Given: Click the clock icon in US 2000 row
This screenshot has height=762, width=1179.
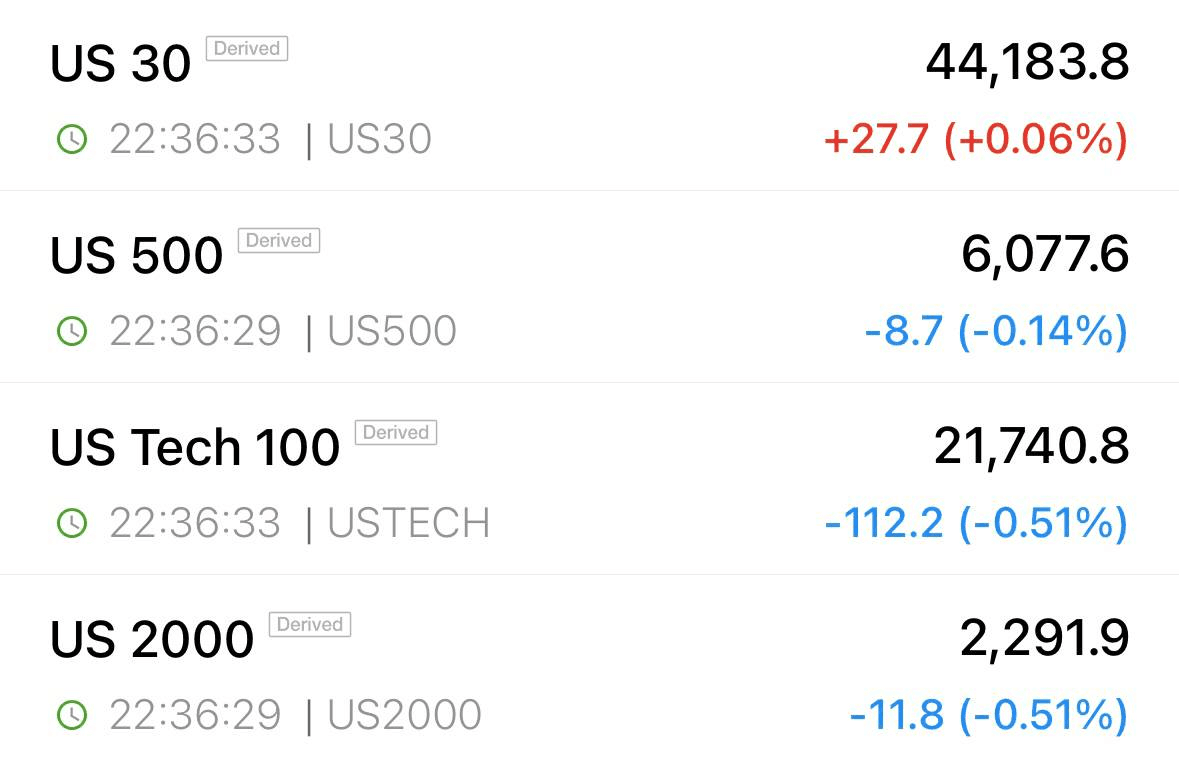Looking at the screenshot, I should [x=72, y=715].
